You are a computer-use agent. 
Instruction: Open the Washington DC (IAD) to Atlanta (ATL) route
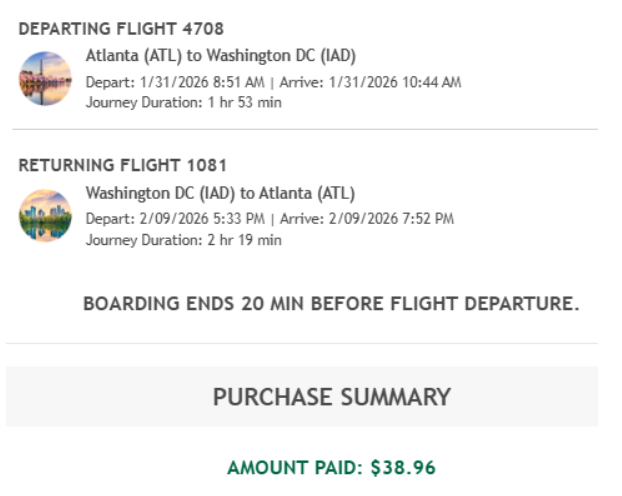pyautogui.click(x=220, y=193)
